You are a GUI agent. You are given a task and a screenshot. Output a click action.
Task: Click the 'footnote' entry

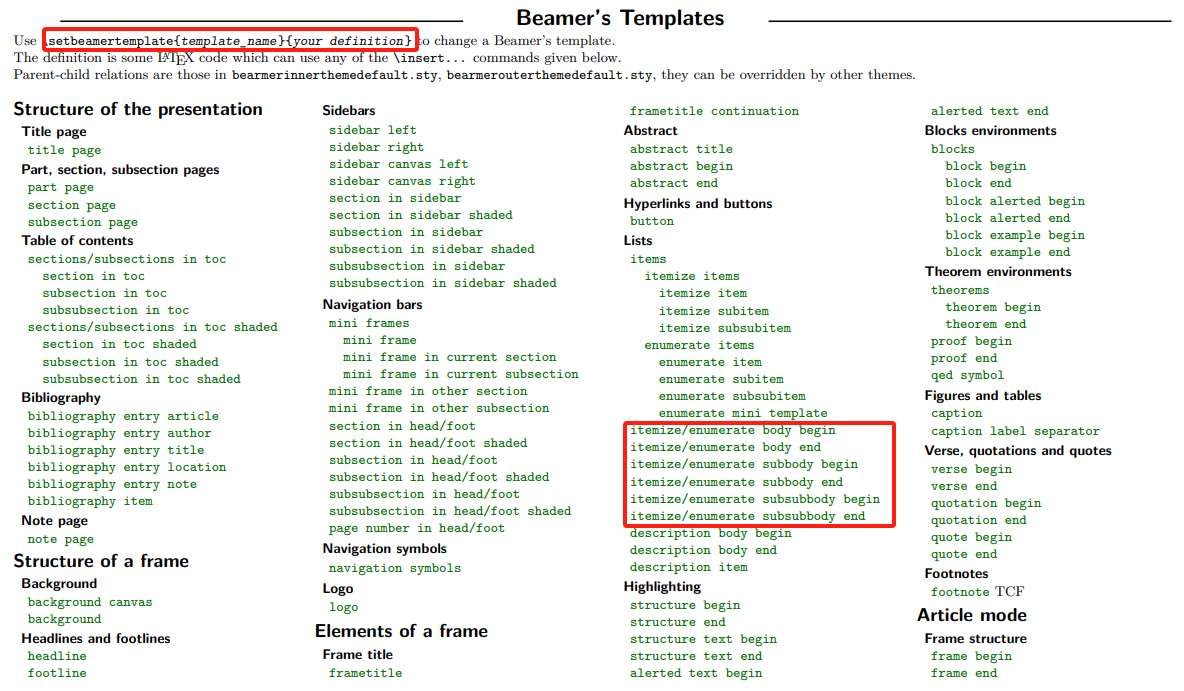[x=960, y=592]
